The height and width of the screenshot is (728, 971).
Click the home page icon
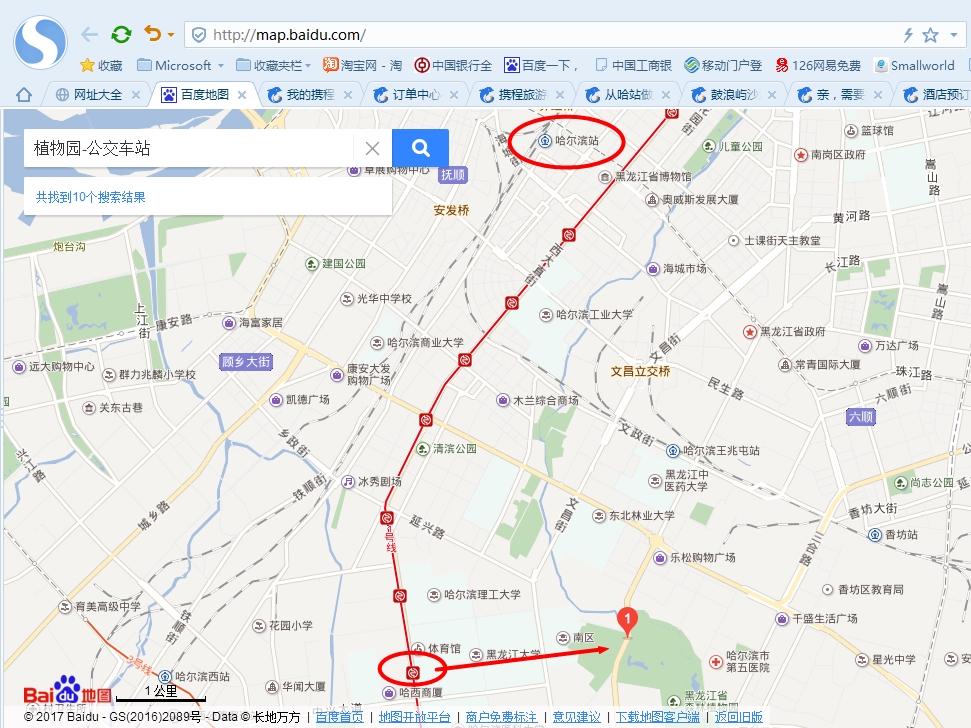point(24,95)
